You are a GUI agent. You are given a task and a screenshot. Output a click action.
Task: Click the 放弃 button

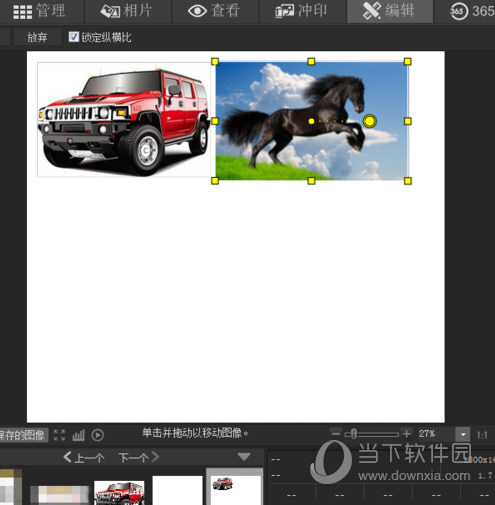(x=37, y=37)
